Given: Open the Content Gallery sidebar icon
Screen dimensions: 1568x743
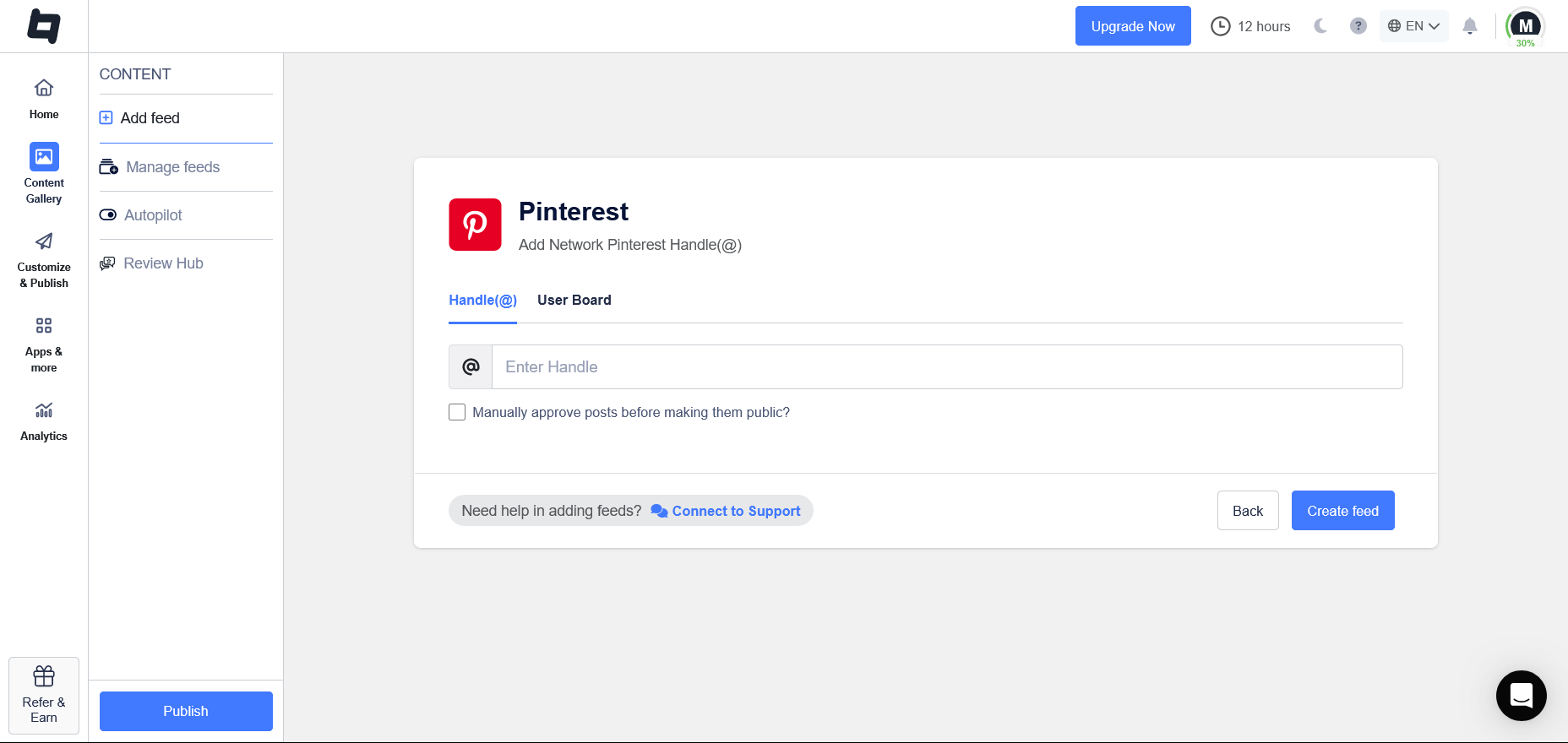Looking at the screenshot, I should pos(44,156).
